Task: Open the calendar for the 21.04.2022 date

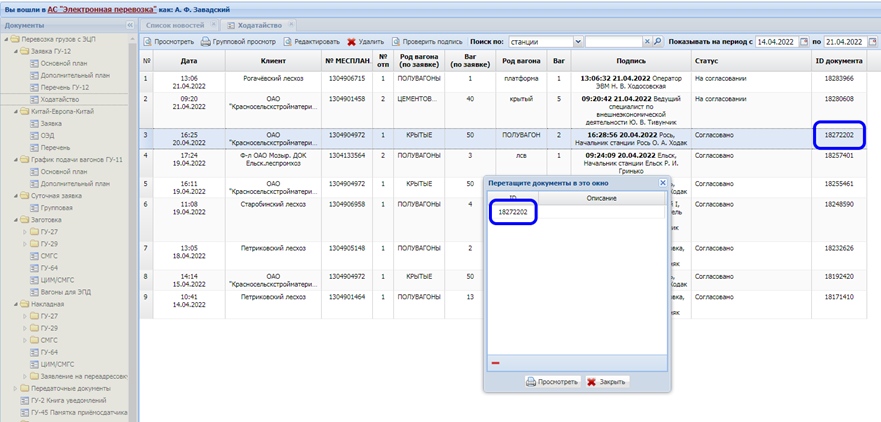Action: [872, 42]
